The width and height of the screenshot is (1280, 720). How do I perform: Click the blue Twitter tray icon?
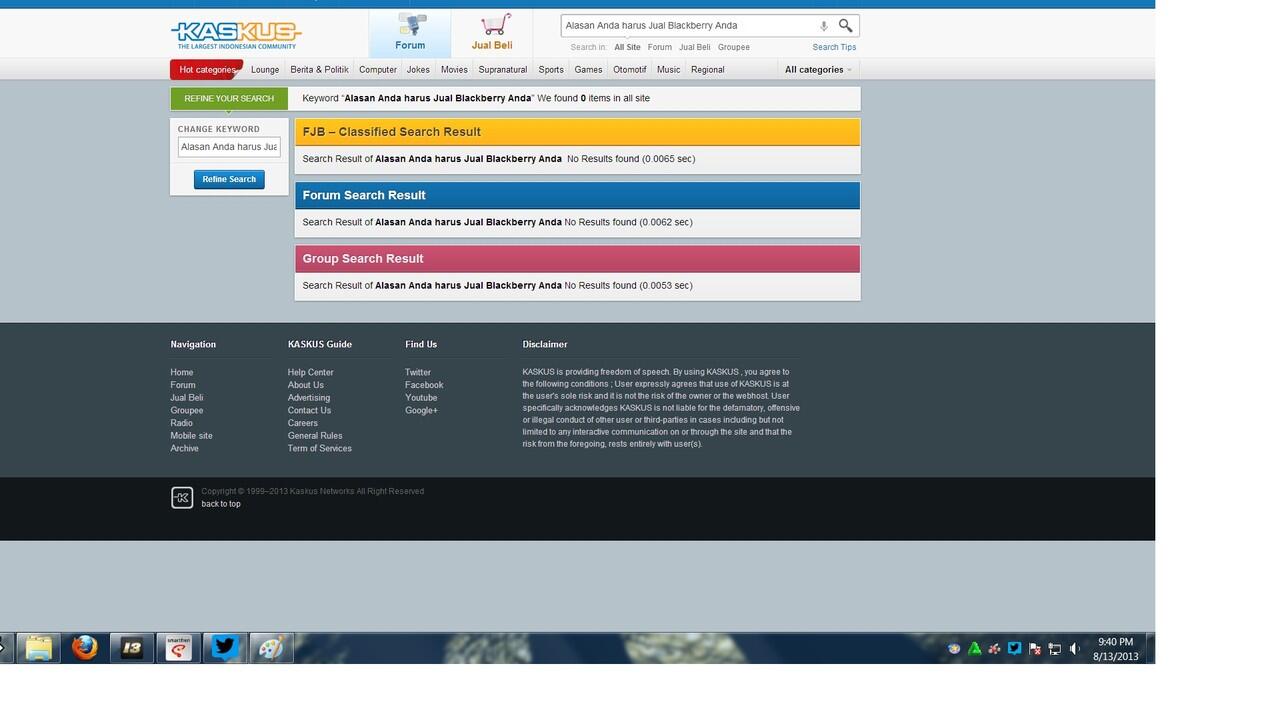pyautogui.click(x=1015, y=648)
